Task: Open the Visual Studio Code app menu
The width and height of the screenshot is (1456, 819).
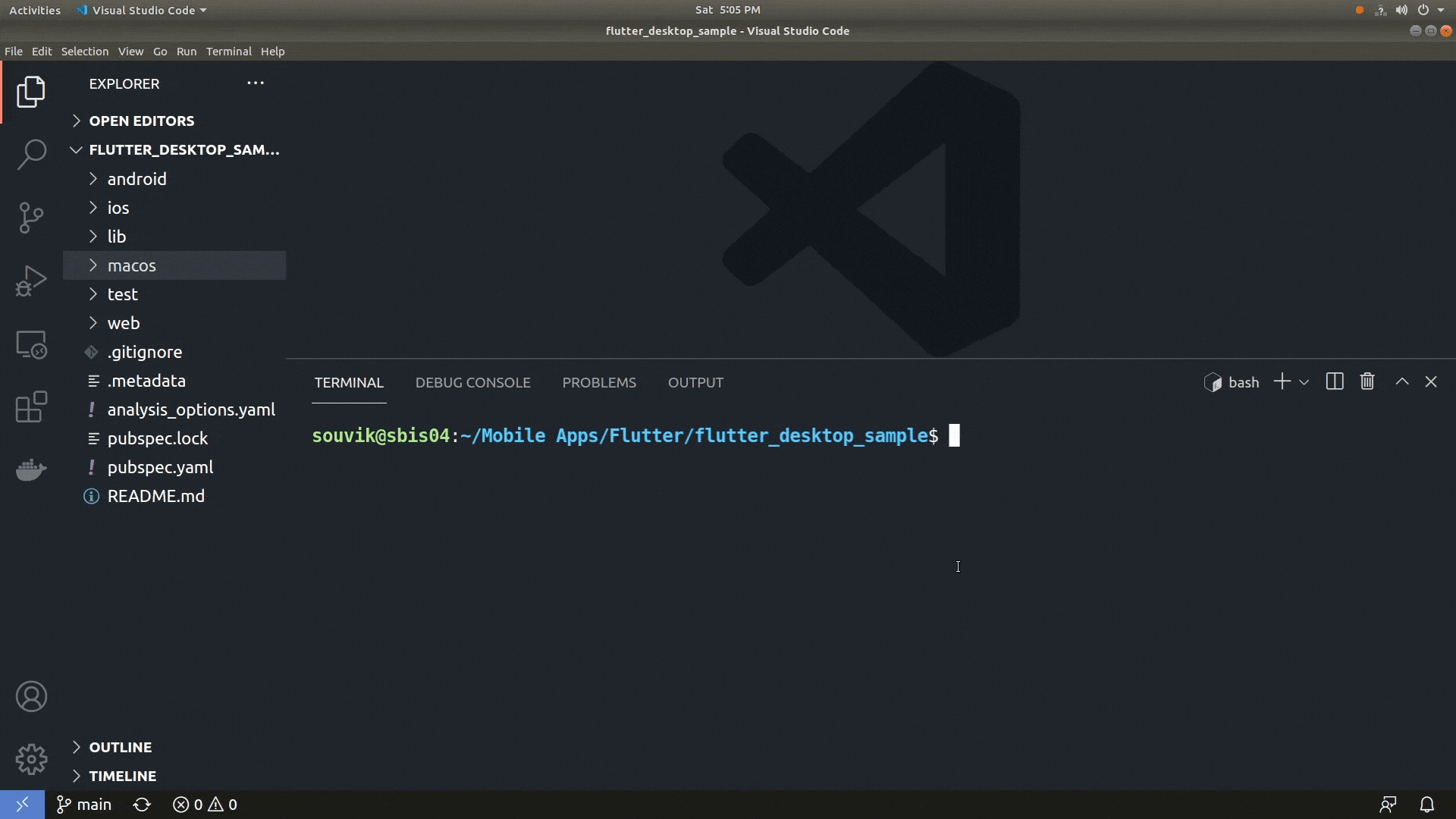Action: (x=142, y=11)
